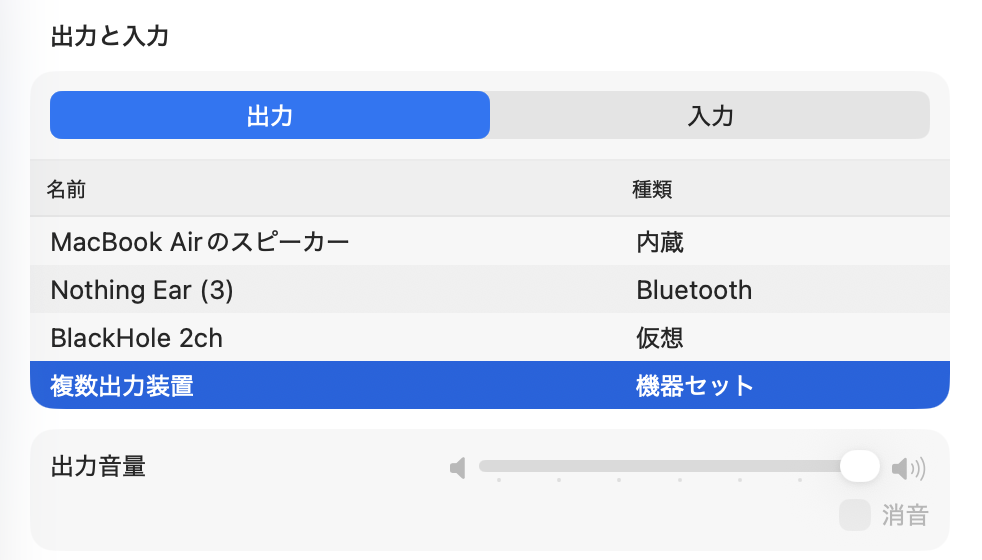Viewport: 982px width, 560px height.
Task: Choose the BlackHole 2ch output device
Action: [x=137, y=338]
